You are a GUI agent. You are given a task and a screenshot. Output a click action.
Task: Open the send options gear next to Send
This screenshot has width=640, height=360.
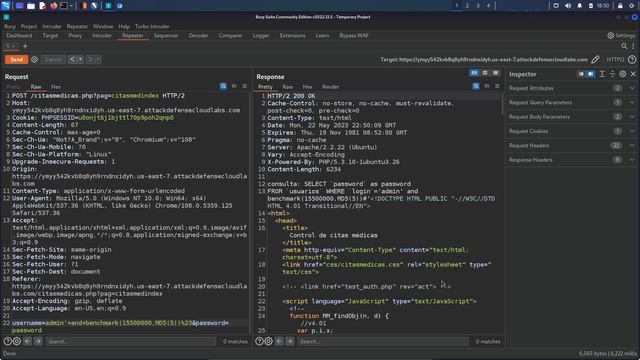(35, 60)
